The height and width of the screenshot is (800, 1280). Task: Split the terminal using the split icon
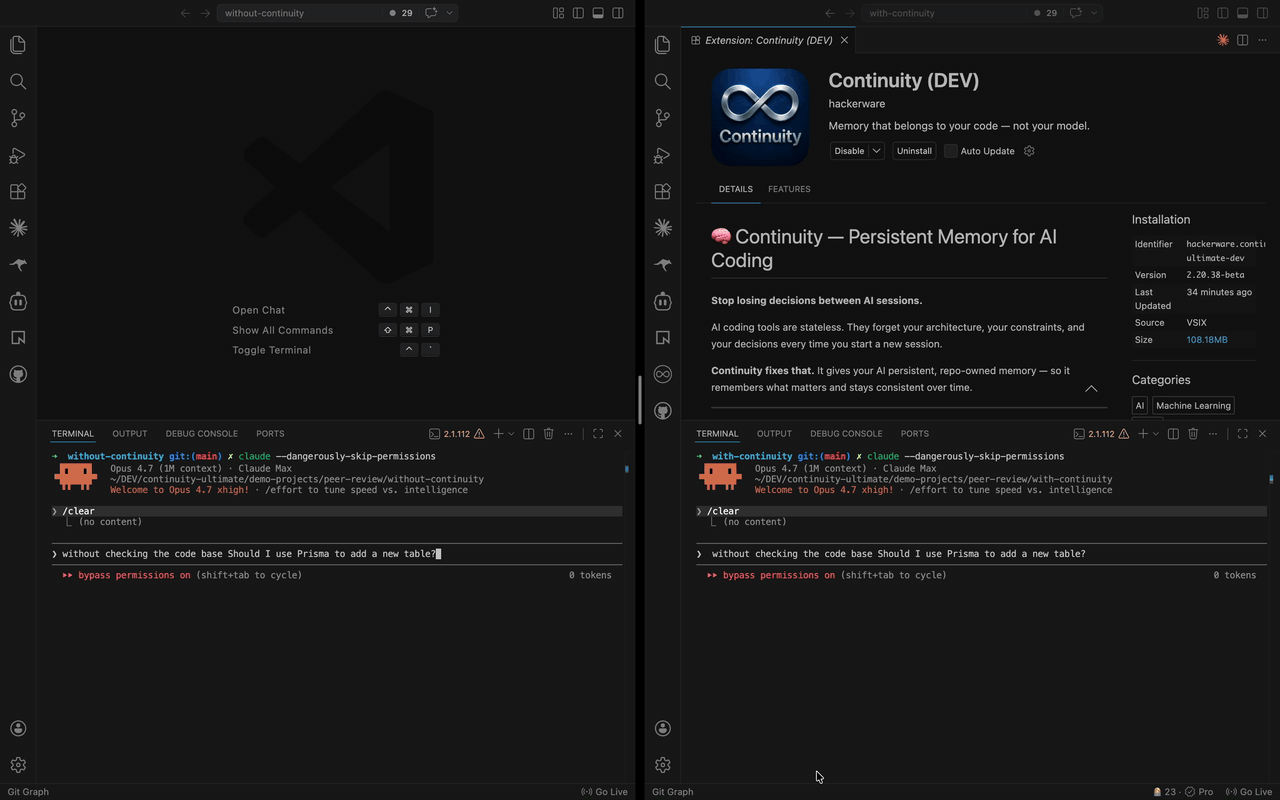(x=528, y=433)
